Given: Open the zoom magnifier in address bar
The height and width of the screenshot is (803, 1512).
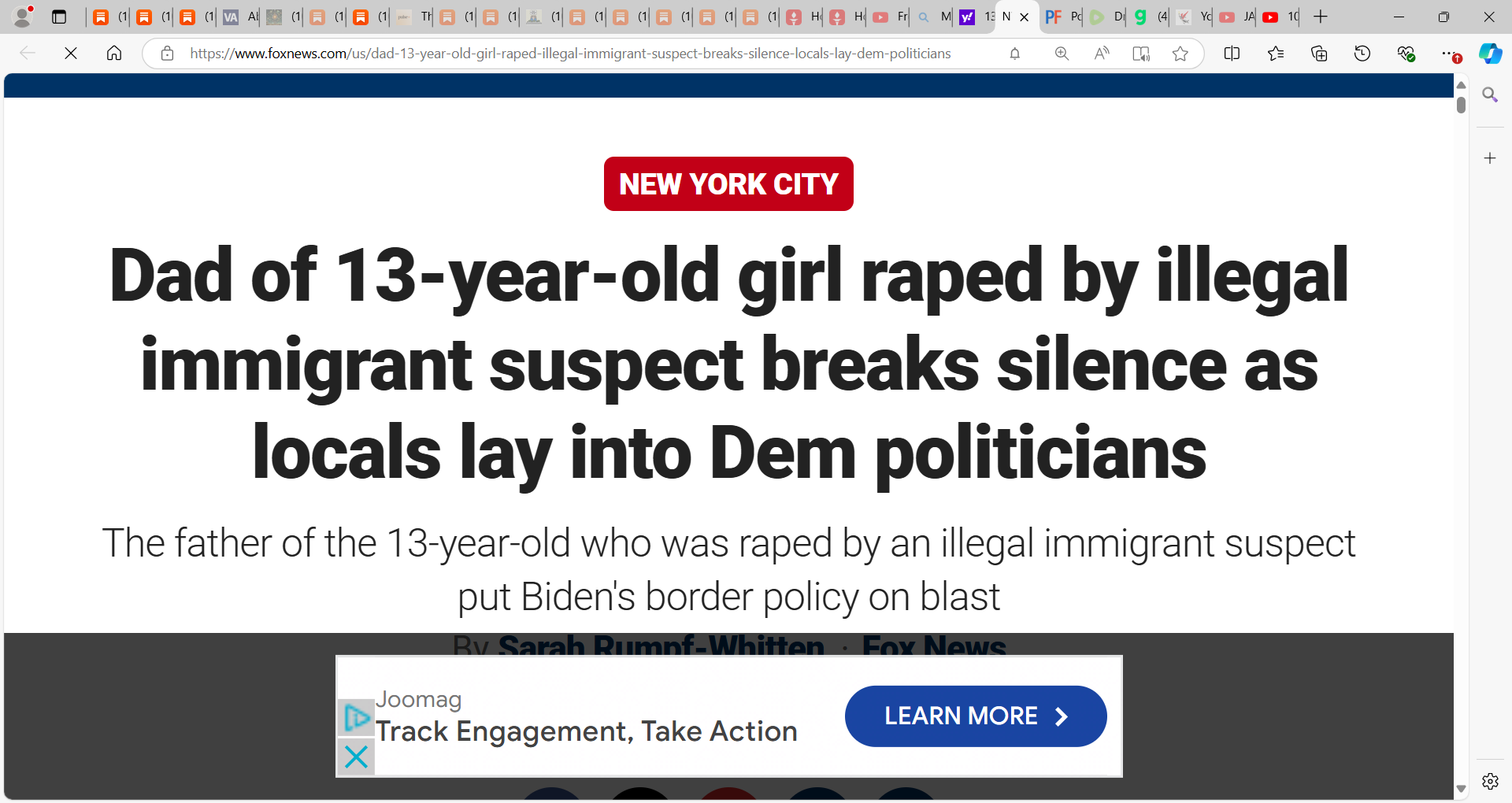Looking at the screenshot, I should [x=1062, y=54].
